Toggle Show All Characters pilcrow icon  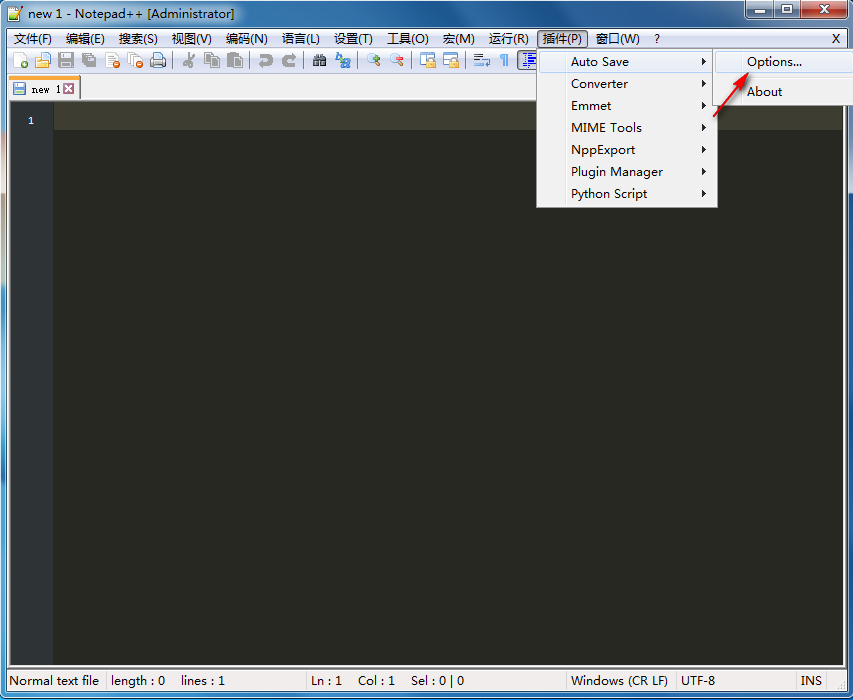coord(504,60)
